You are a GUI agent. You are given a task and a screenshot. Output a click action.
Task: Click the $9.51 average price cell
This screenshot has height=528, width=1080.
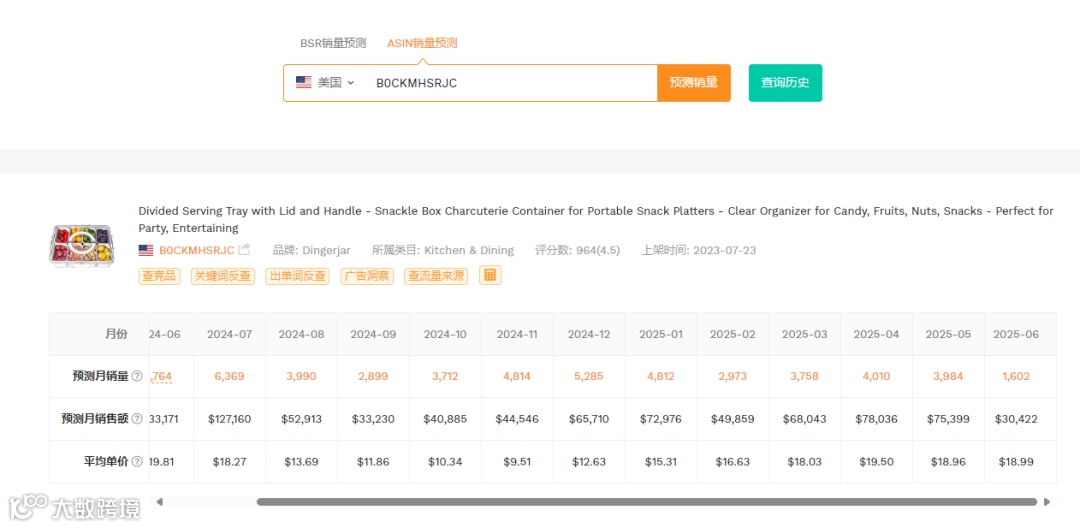click(517, 462)
